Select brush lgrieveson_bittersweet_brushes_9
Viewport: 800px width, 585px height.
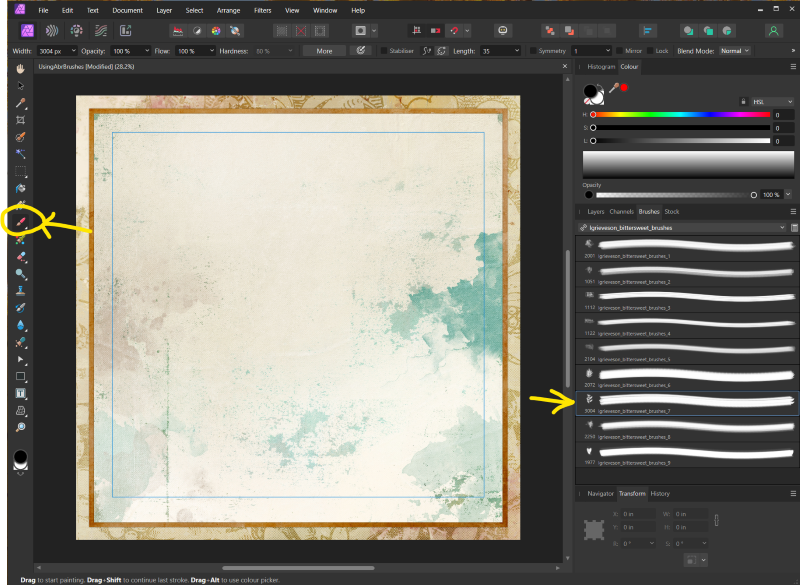[x=687, y=456]
